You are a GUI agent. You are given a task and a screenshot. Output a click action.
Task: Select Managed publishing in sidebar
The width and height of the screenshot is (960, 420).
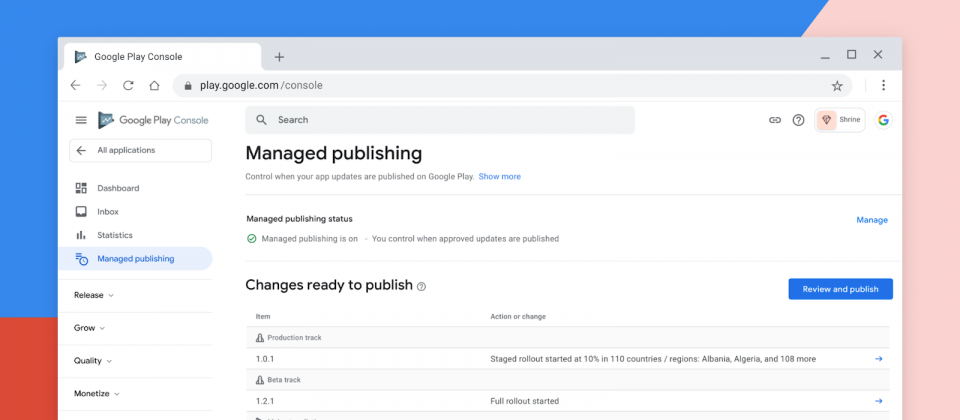[x=135, y=258]
